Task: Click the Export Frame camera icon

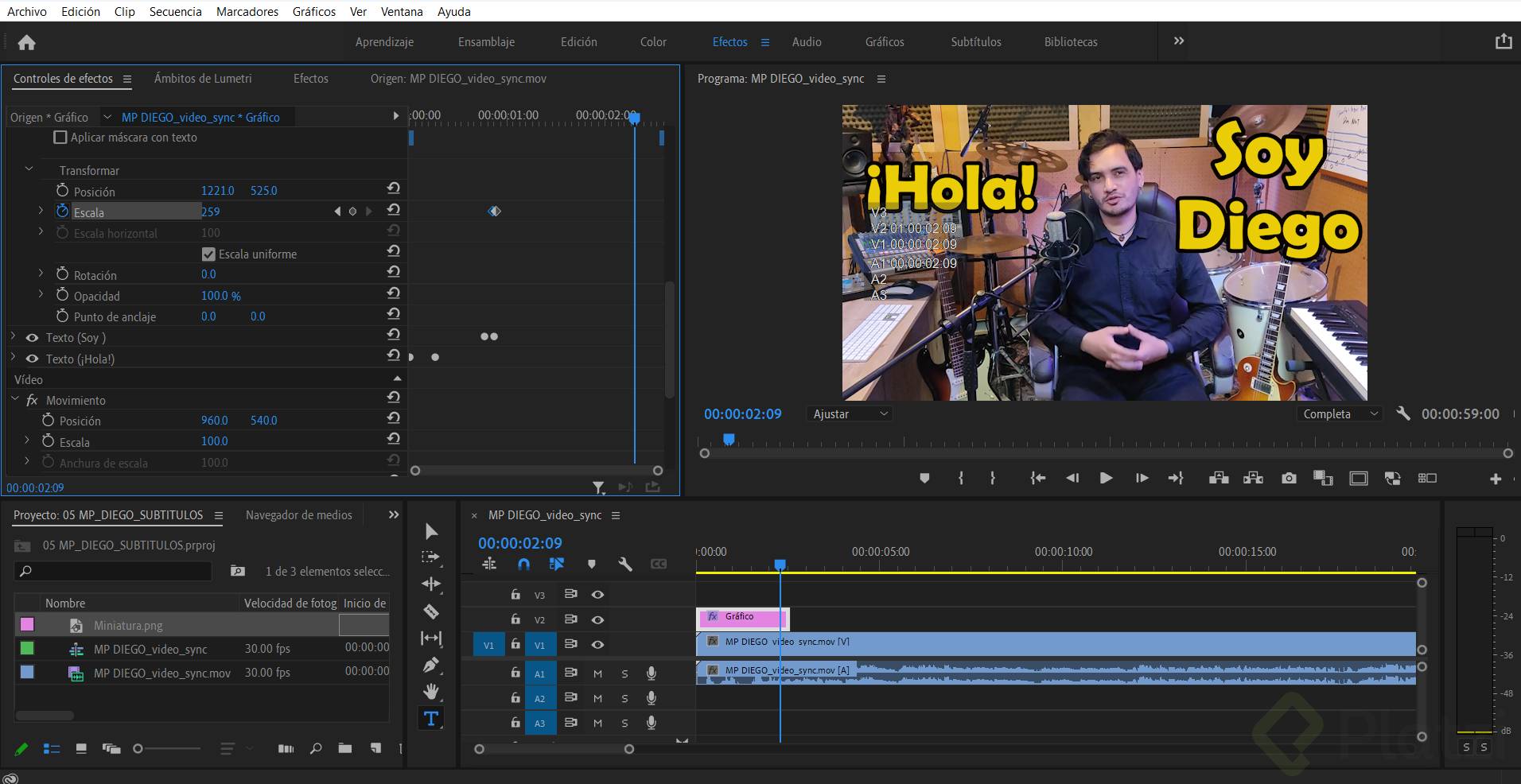Action: coord(1289,478)
